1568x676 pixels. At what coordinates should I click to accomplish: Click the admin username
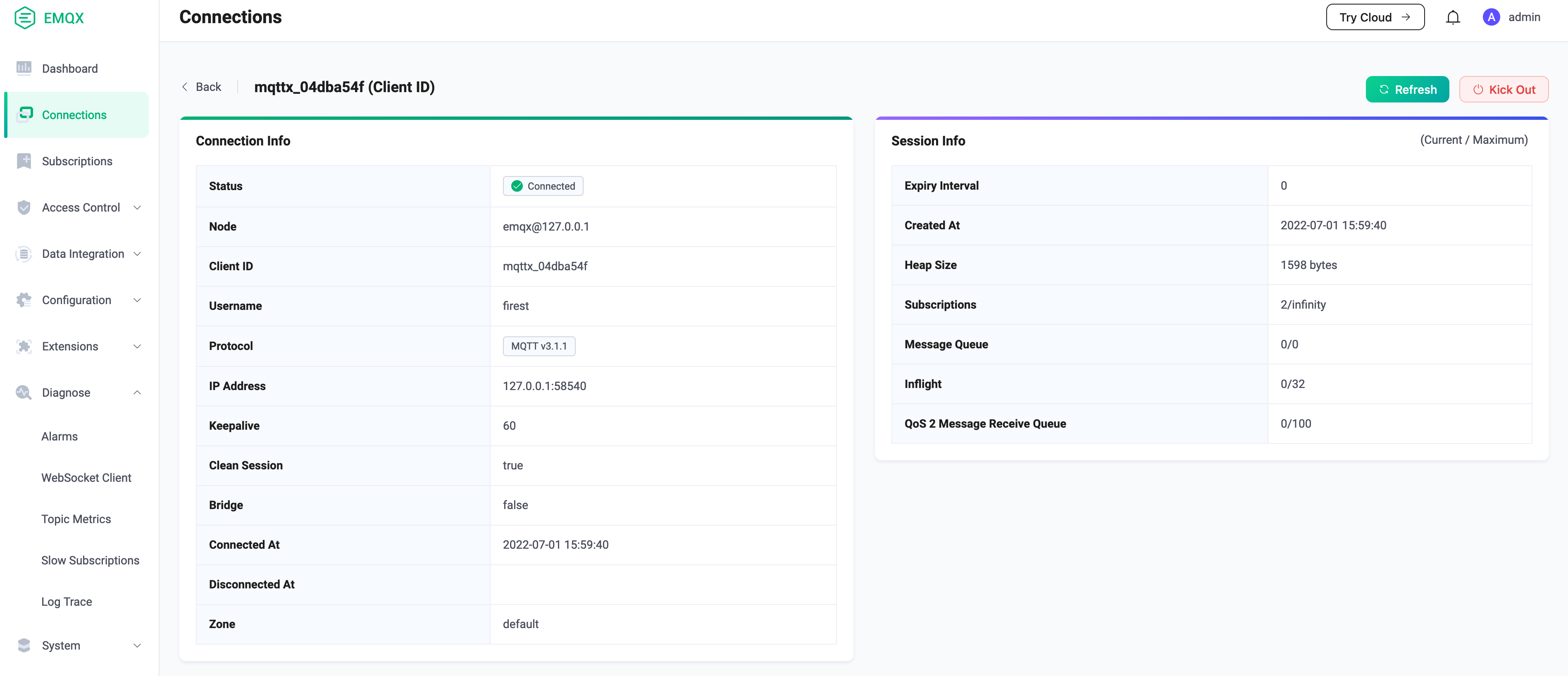pyautogui.click(x=1524, y=17)
